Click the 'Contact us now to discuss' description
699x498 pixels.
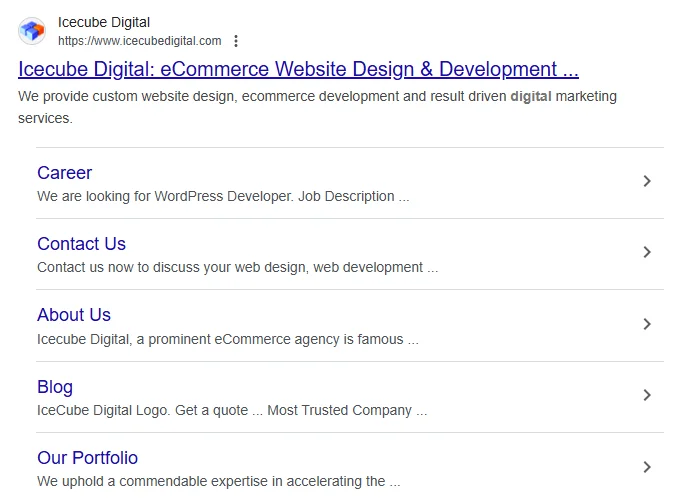238,268
